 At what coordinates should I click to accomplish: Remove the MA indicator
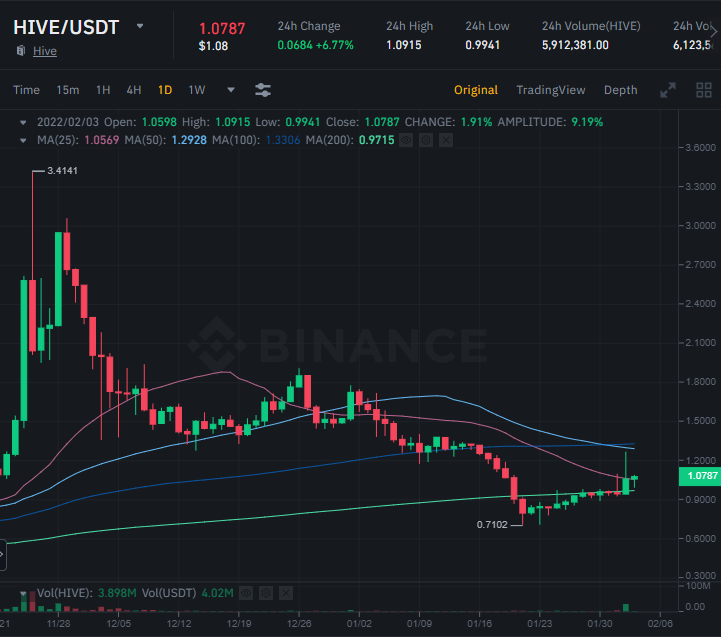coord(446,140)
